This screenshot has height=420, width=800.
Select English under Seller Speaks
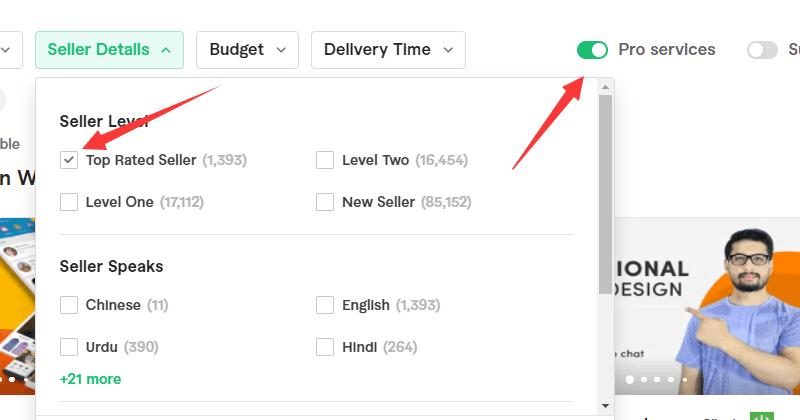click(x=325, y=305)
